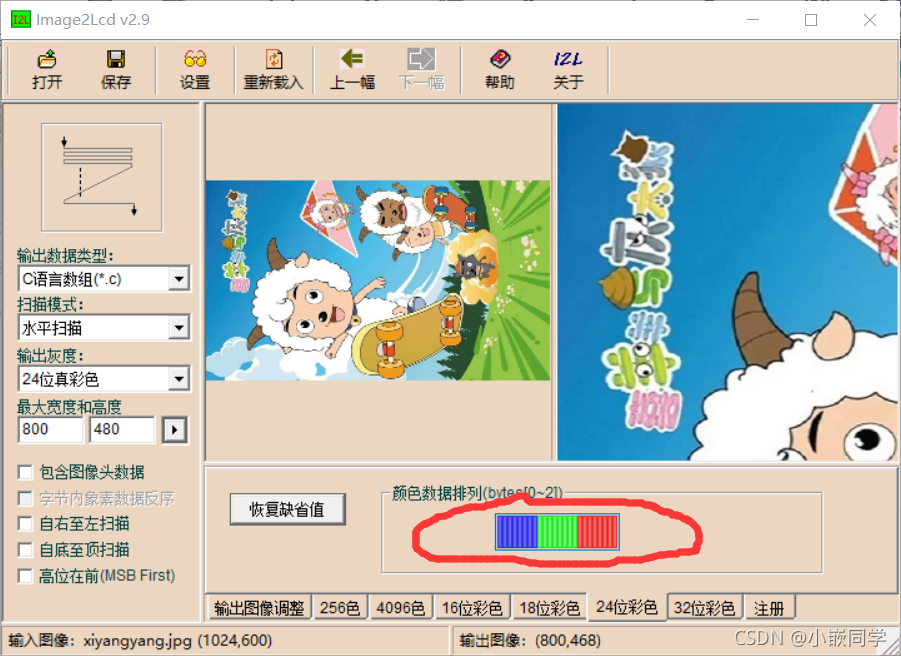Viewport: 901px width, 656px height.
Task: Click the 关于 (About) I2L icon
Action: tap(568, 59)
